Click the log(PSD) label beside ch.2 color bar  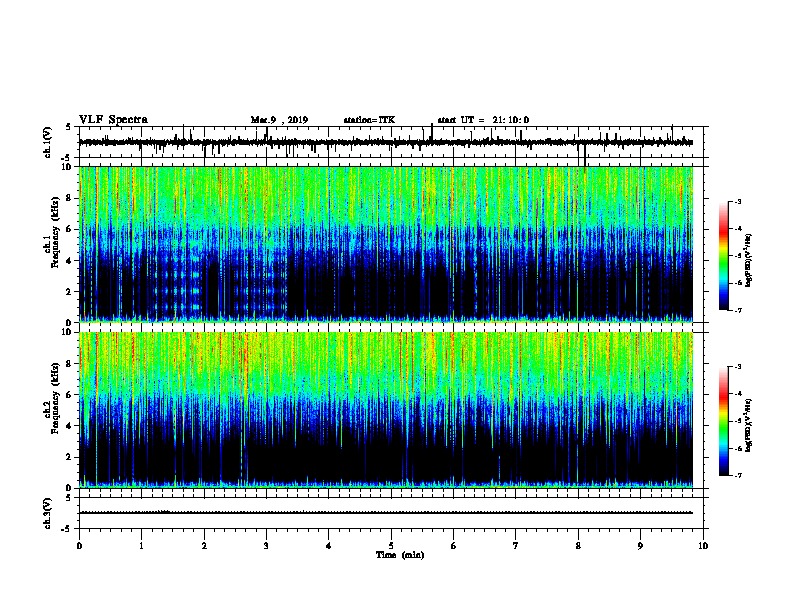coord(749,425)
